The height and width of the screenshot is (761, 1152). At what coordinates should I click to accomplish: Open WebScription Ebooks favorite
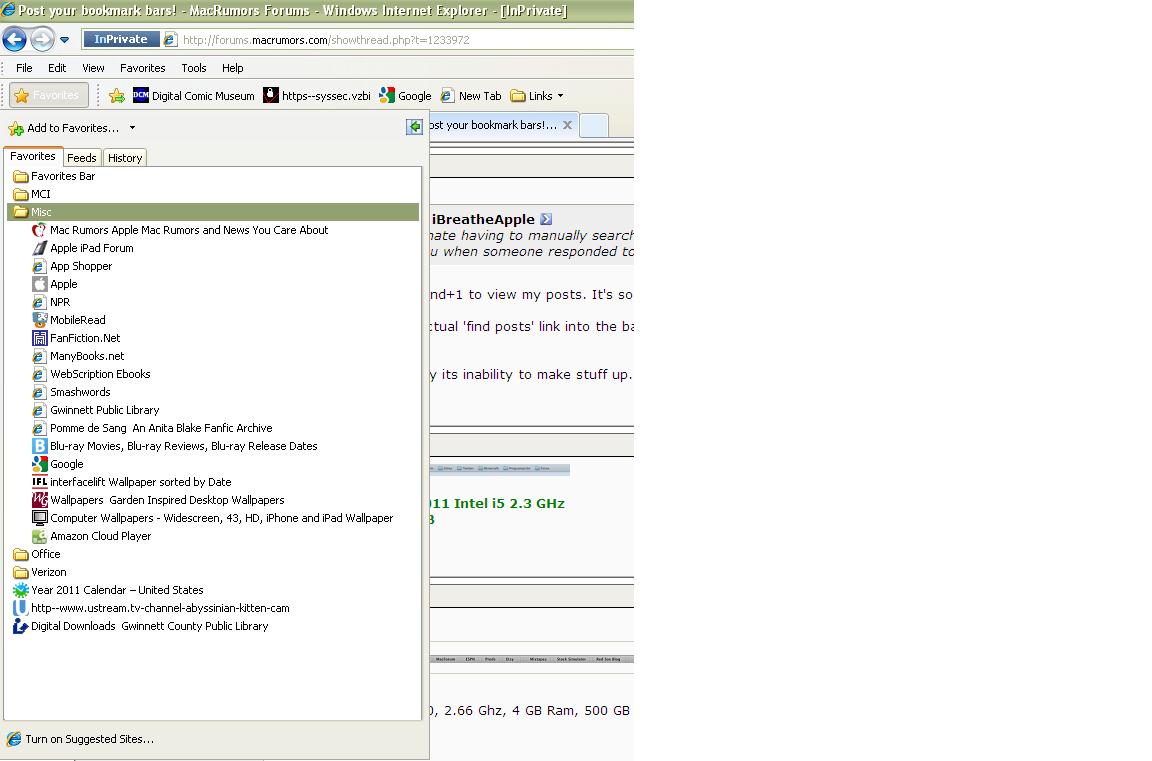coord(91,374)
